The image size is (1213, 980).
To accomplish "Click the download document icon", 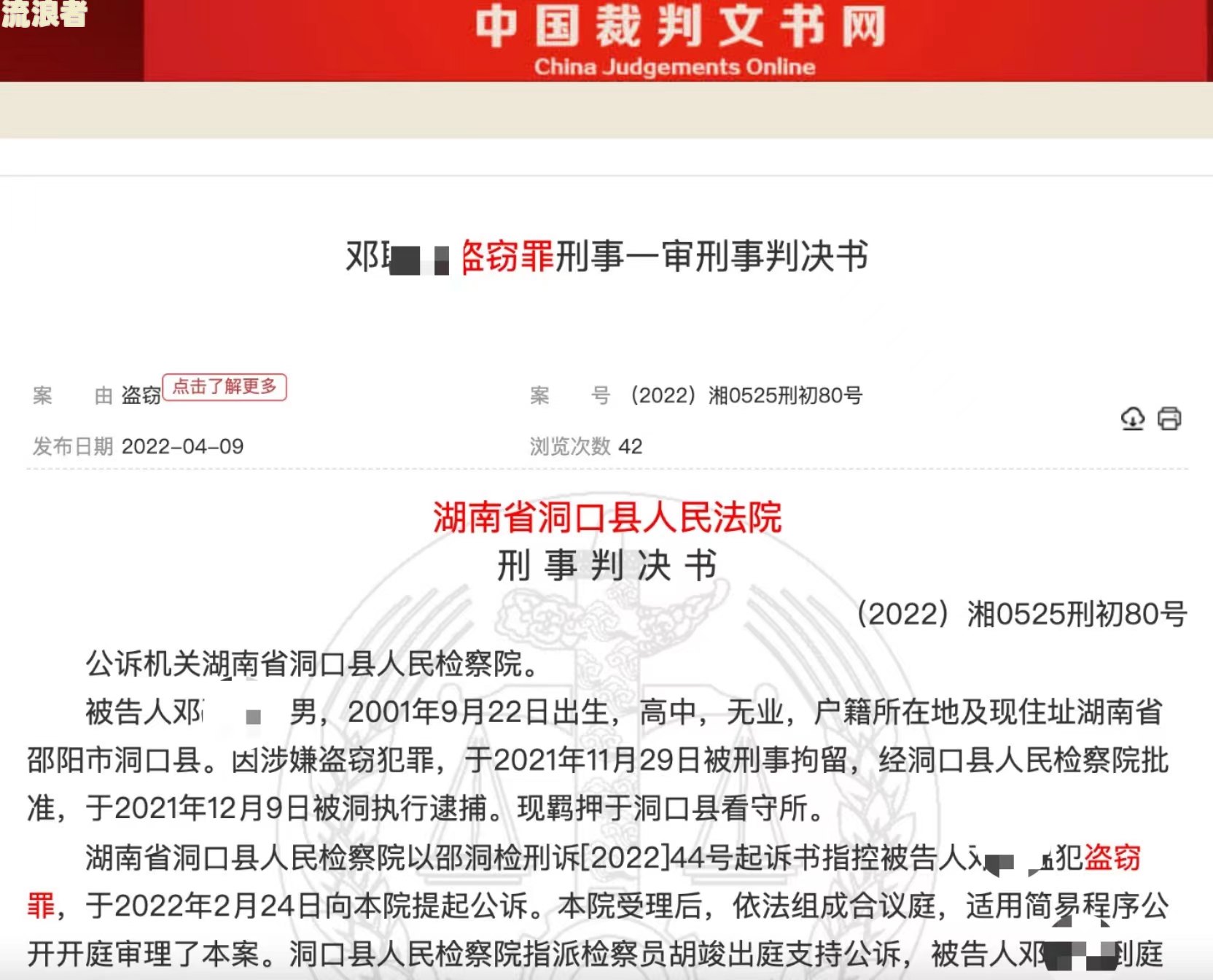I will (1132, 419).
